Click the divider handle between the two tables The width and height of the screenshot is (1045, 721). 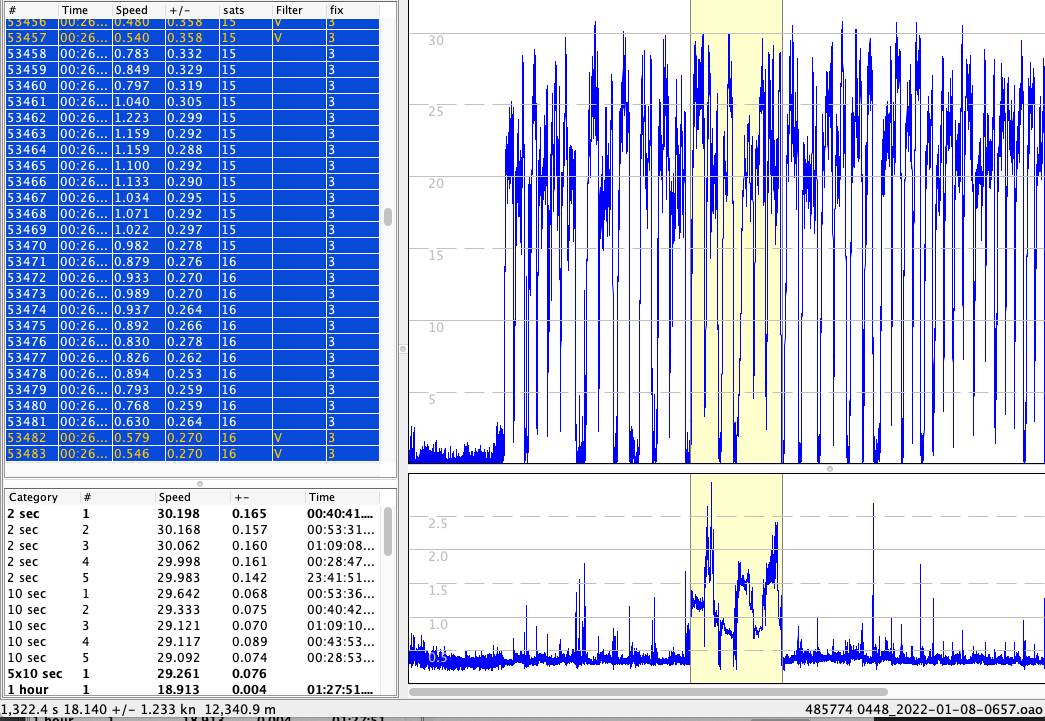[199, 483]
